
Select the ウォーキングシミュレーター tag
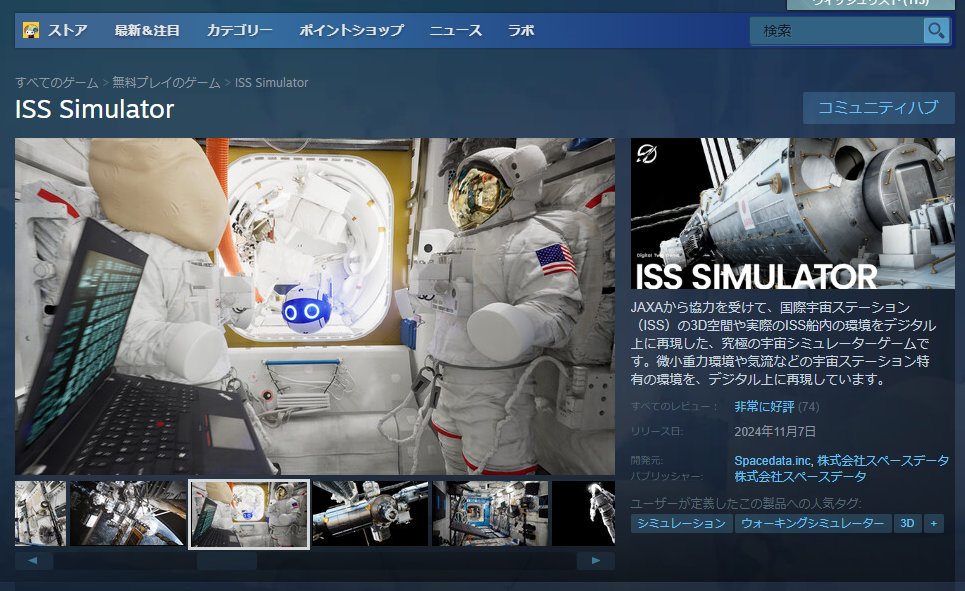pyautogui.click(x=813, y=523)
